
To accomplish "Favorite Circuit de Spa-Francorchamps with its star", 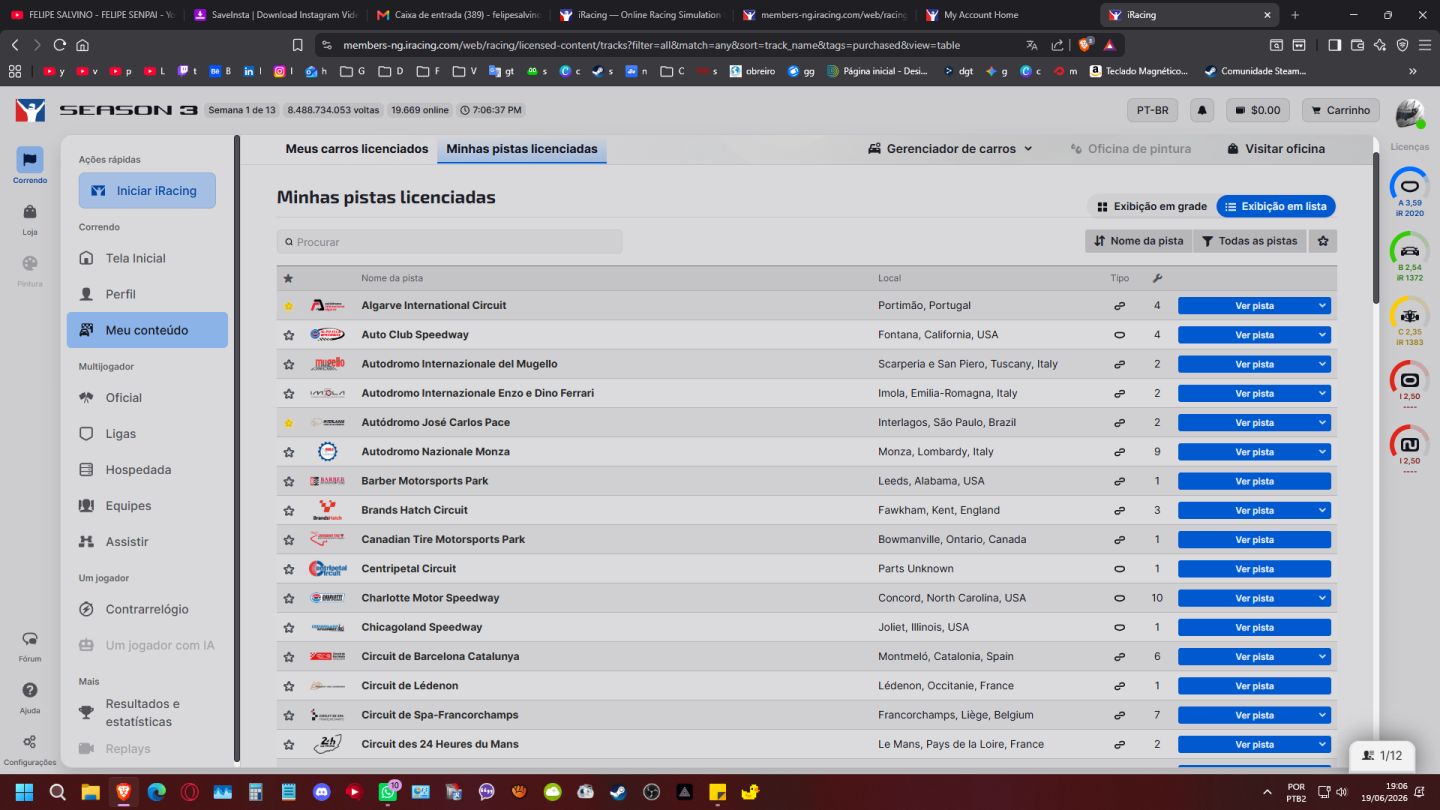I will click(x=289, y=715).
